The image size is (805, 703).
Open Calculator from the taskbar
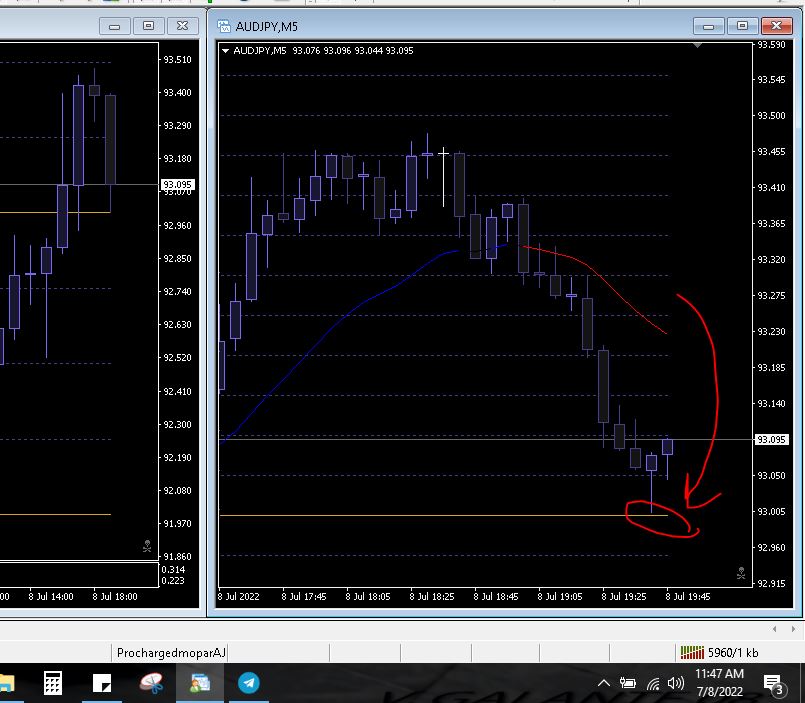(53, 683)
